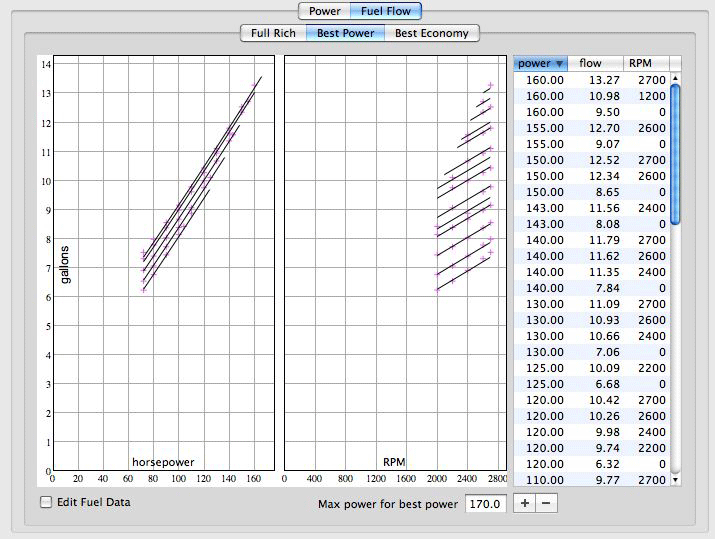Select the row with flow 7.06
This screenshot has width=715, height=539.
592,352
